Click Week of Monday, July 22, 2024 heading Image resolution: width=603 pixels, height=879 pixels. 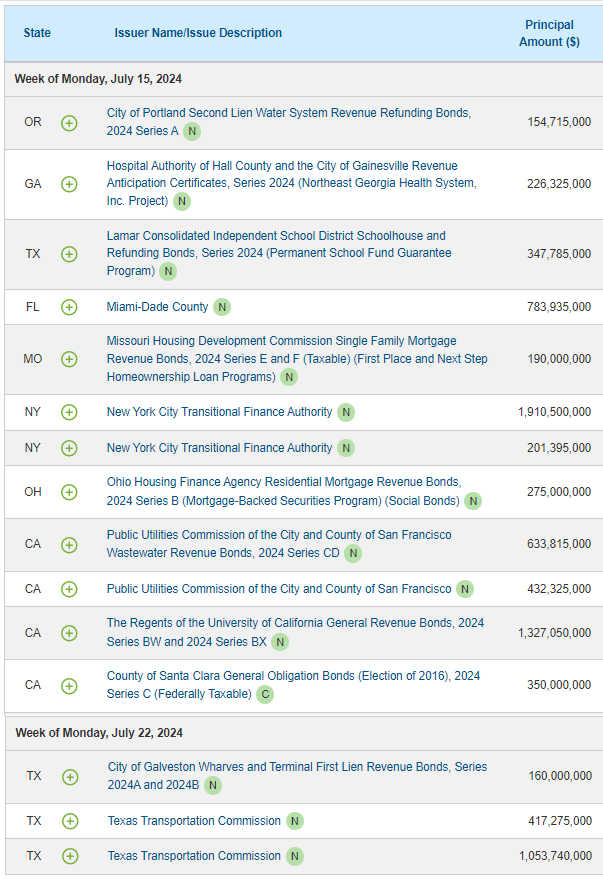pyautogui.click(x=99, y=733)
